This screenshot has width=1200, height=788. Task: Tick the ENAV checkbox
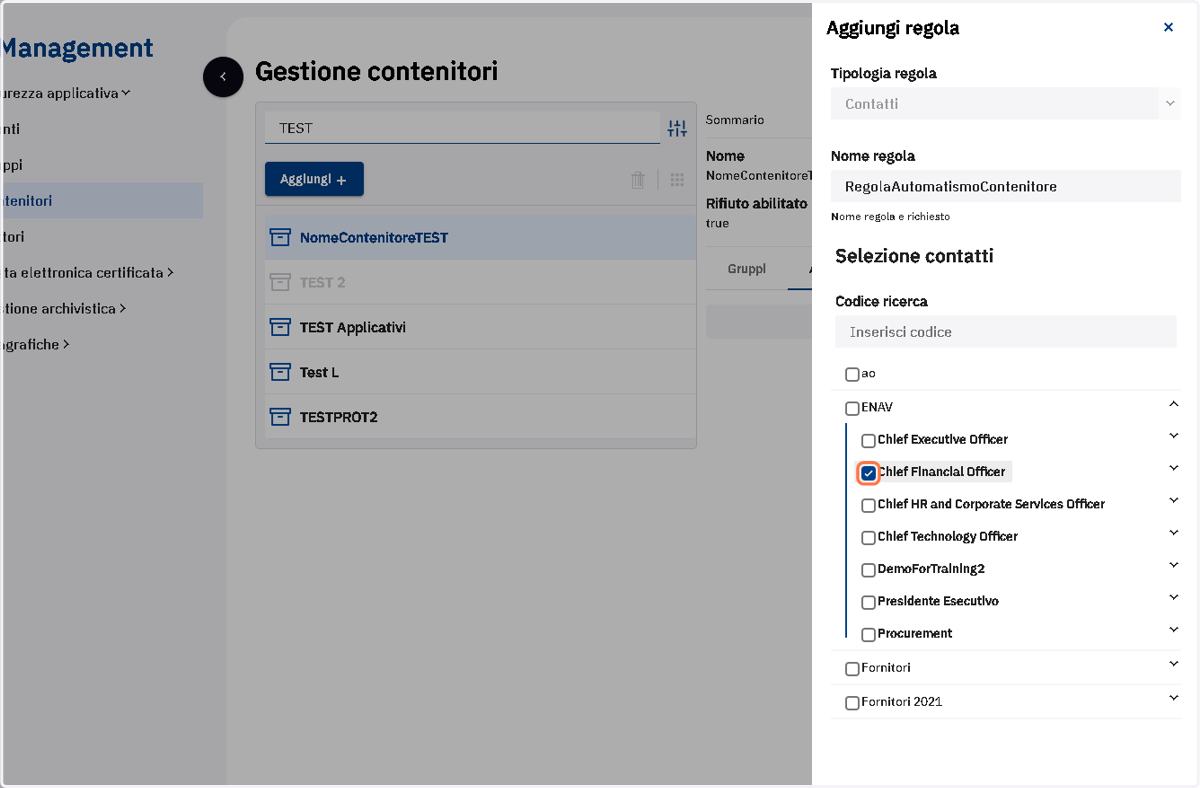(852, 408)
